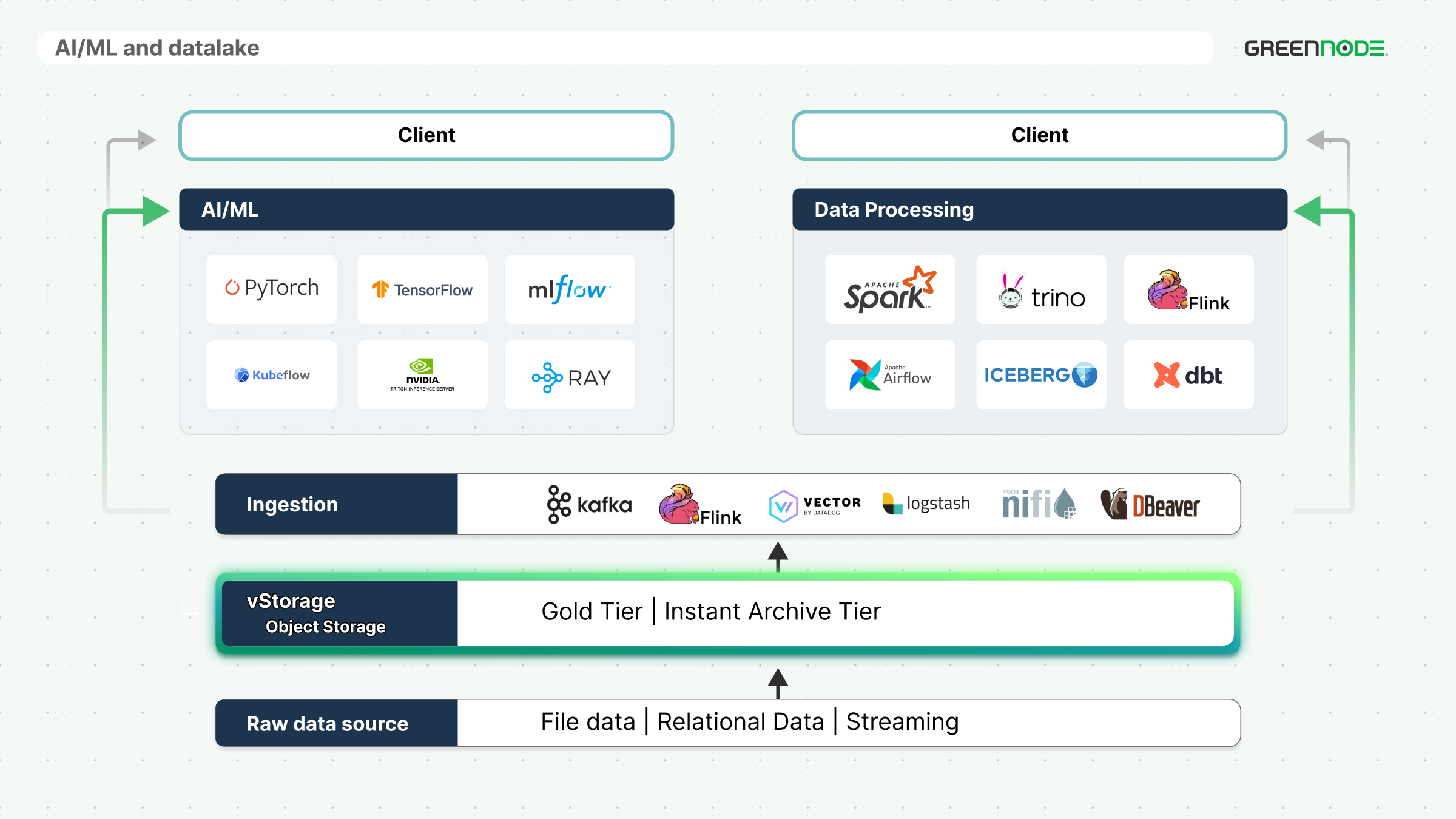Click the kafka logo in Ingestion

point(589,504)
